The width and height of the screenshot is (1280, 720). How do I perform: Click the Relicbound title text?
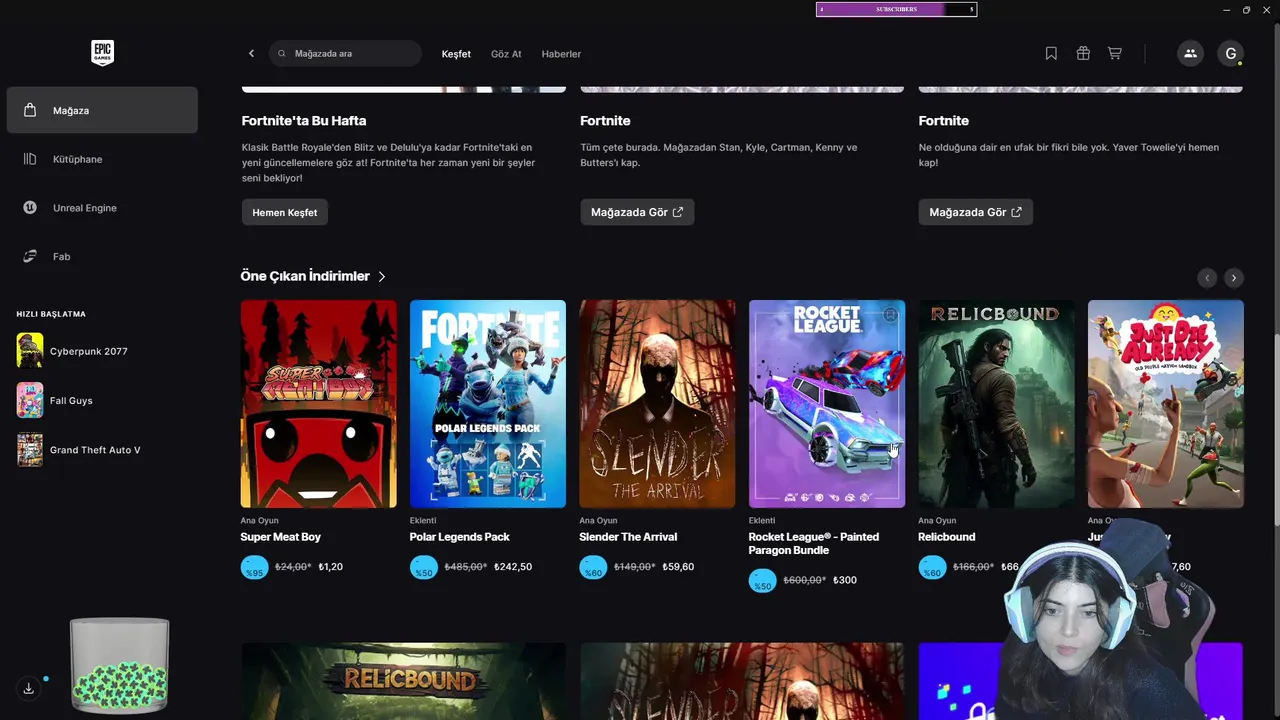947,537
